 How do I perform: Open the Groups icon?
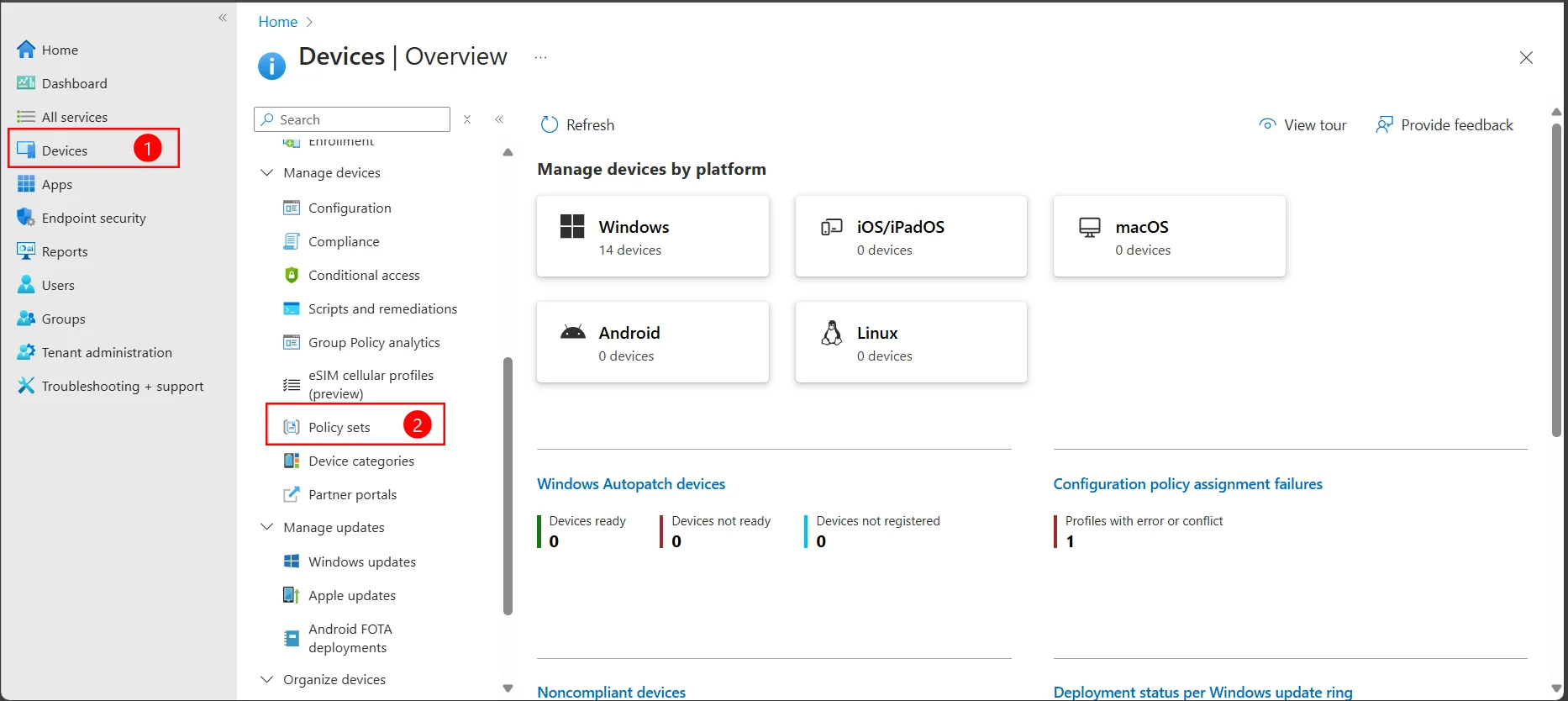(26, 319)
